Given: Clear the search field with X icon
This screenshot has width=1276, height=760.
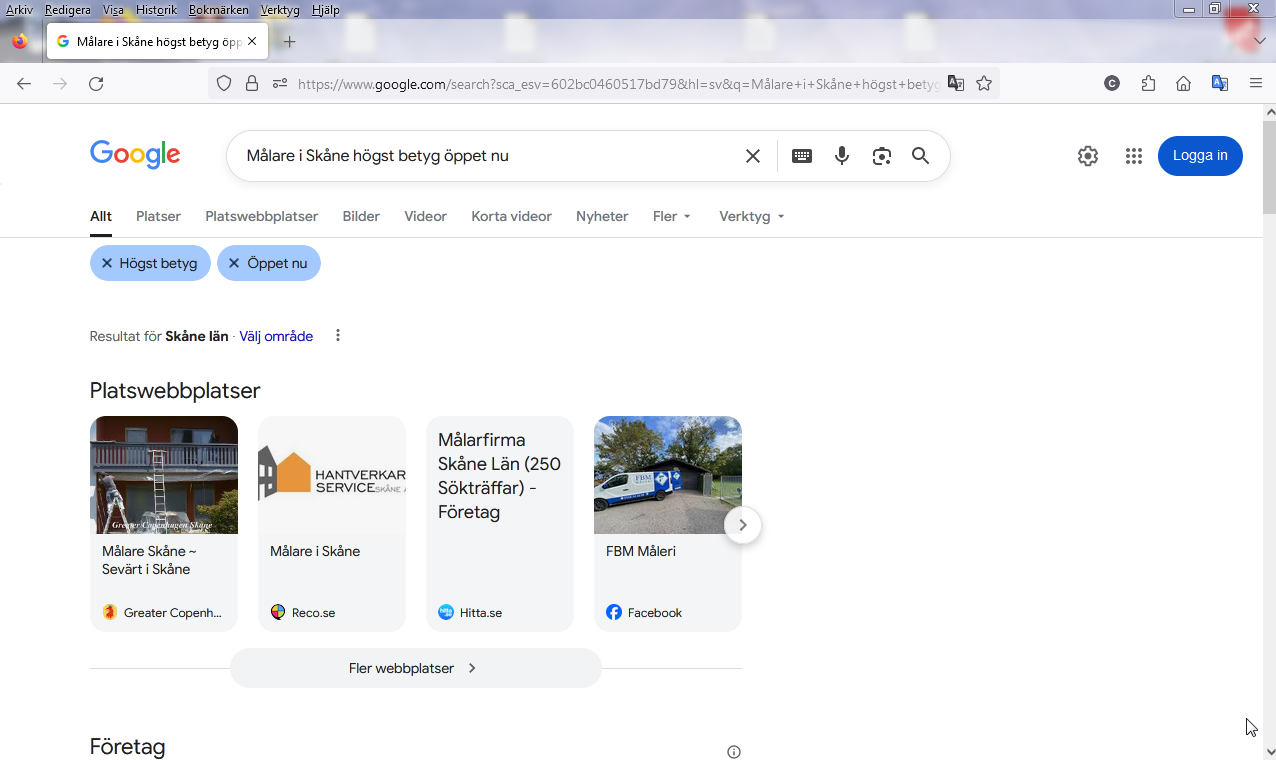Looking at the screenshot, I should [x=753, y=156].
